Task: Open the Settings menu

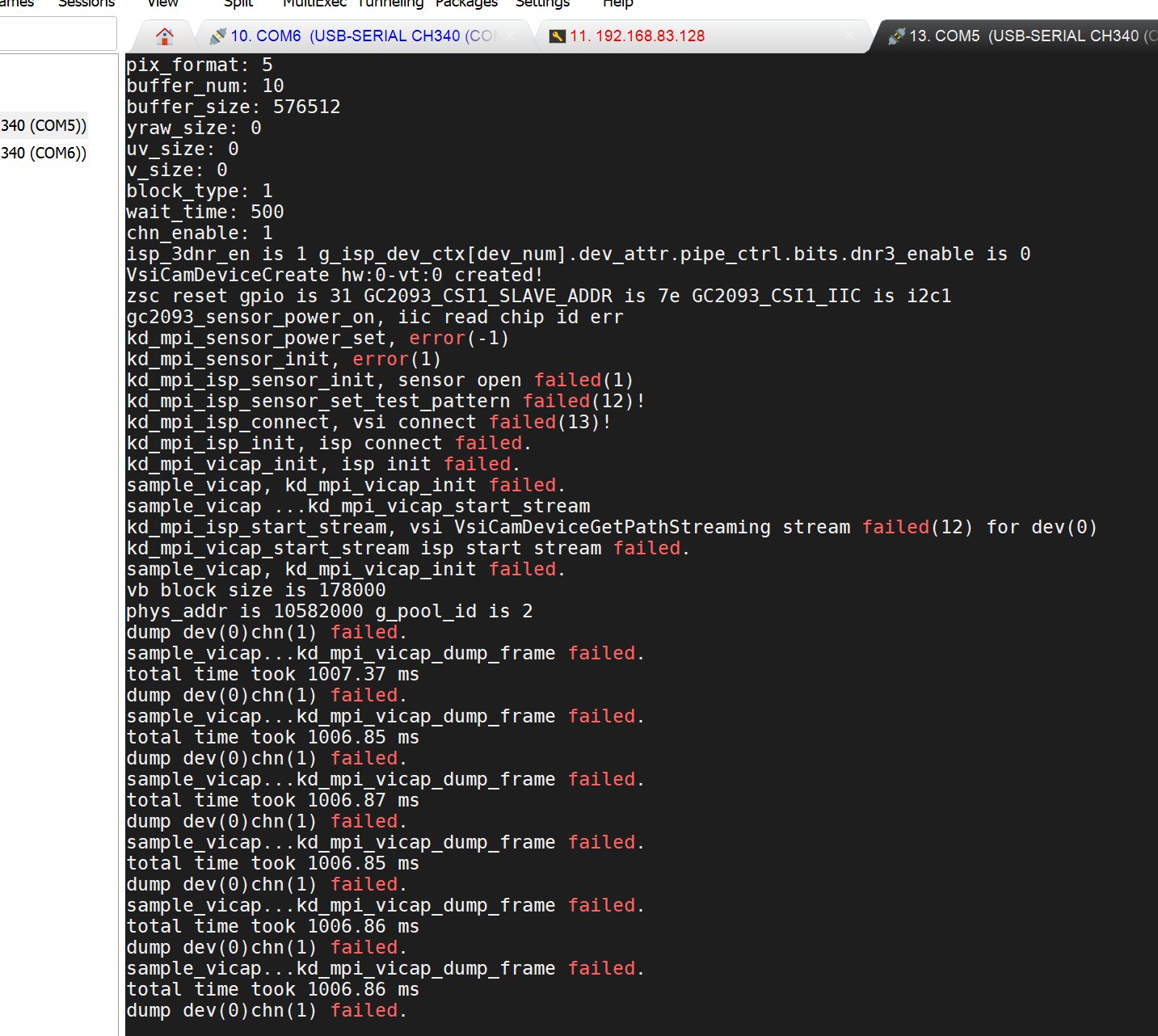Action: (542, 3)
